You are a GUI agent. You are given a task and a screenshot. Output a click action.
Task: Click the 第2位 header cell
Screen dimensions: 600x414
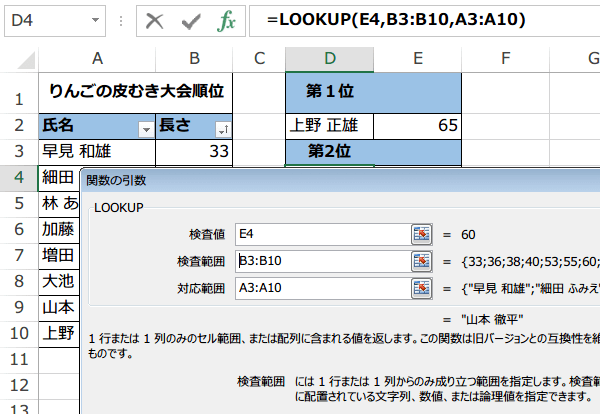[373, 152]
